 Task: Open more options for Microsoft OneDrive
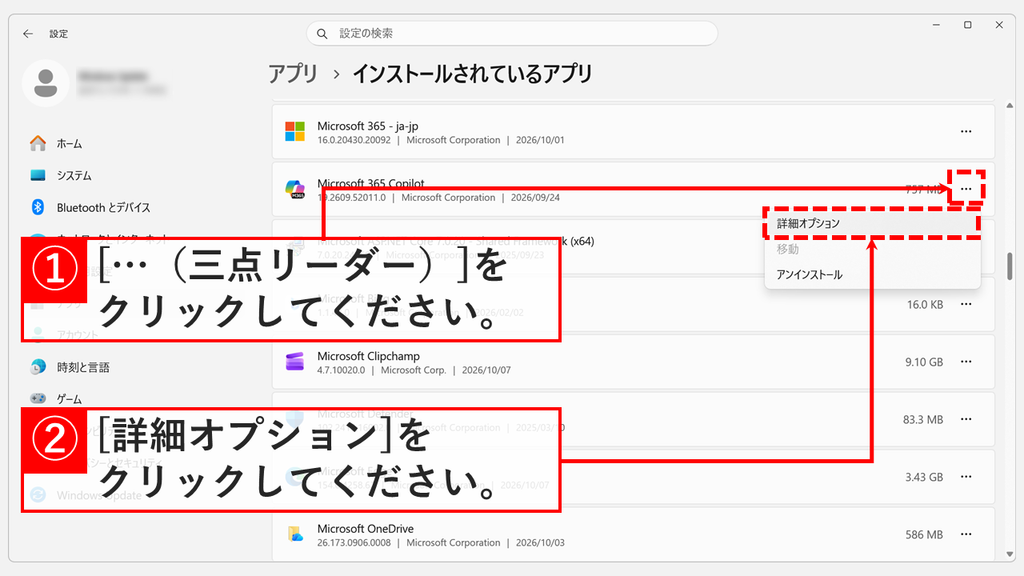pos(966,534)
